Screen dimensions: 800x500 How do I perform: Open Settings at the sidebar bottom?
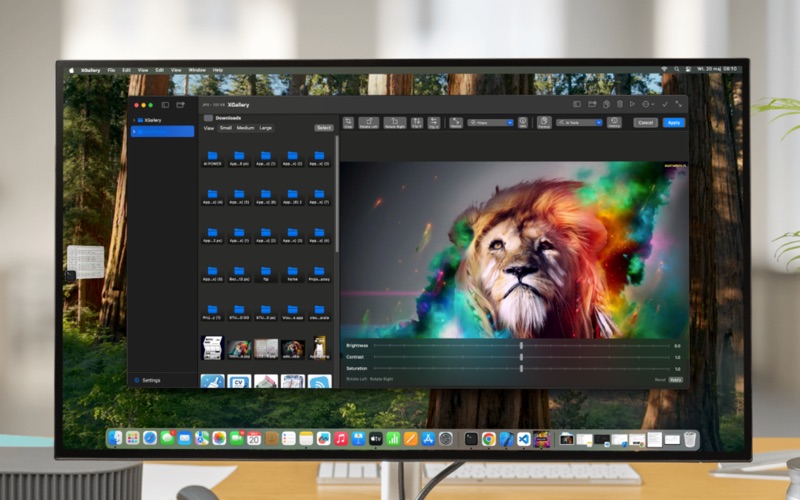[x=147, y=380]
